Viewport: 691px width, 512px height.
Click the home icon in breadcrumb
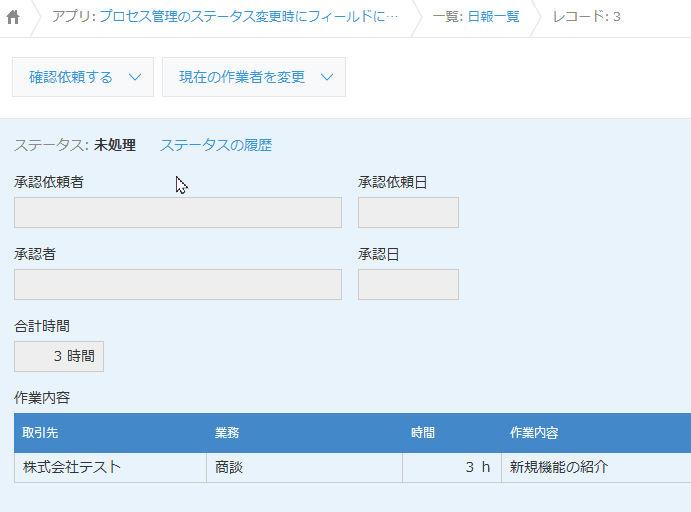coord(13,17)
